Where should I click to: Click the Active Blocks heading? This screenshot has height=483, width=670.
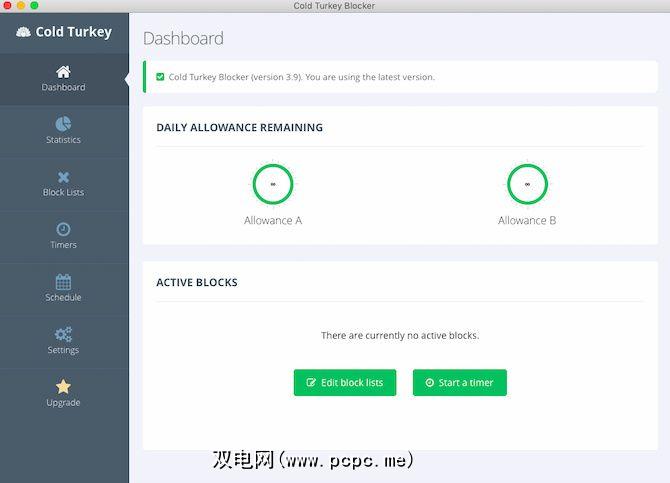coord(197,283)
